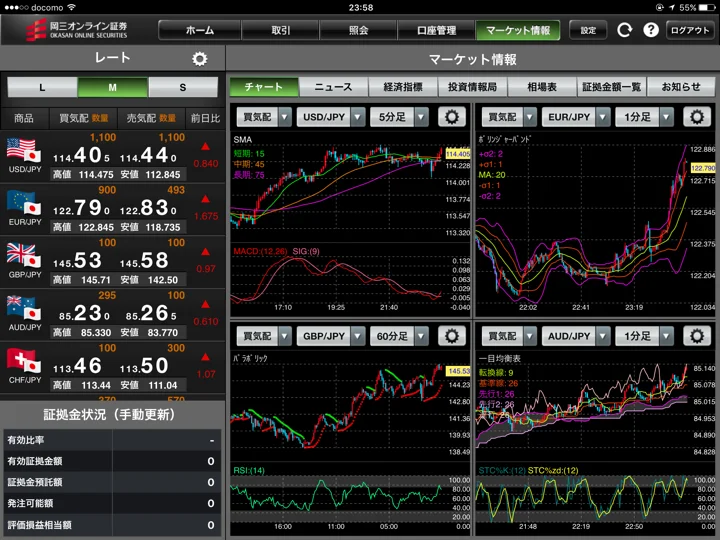Open the 取引 menu button
The image size is (720, 540).
point(281,30)
